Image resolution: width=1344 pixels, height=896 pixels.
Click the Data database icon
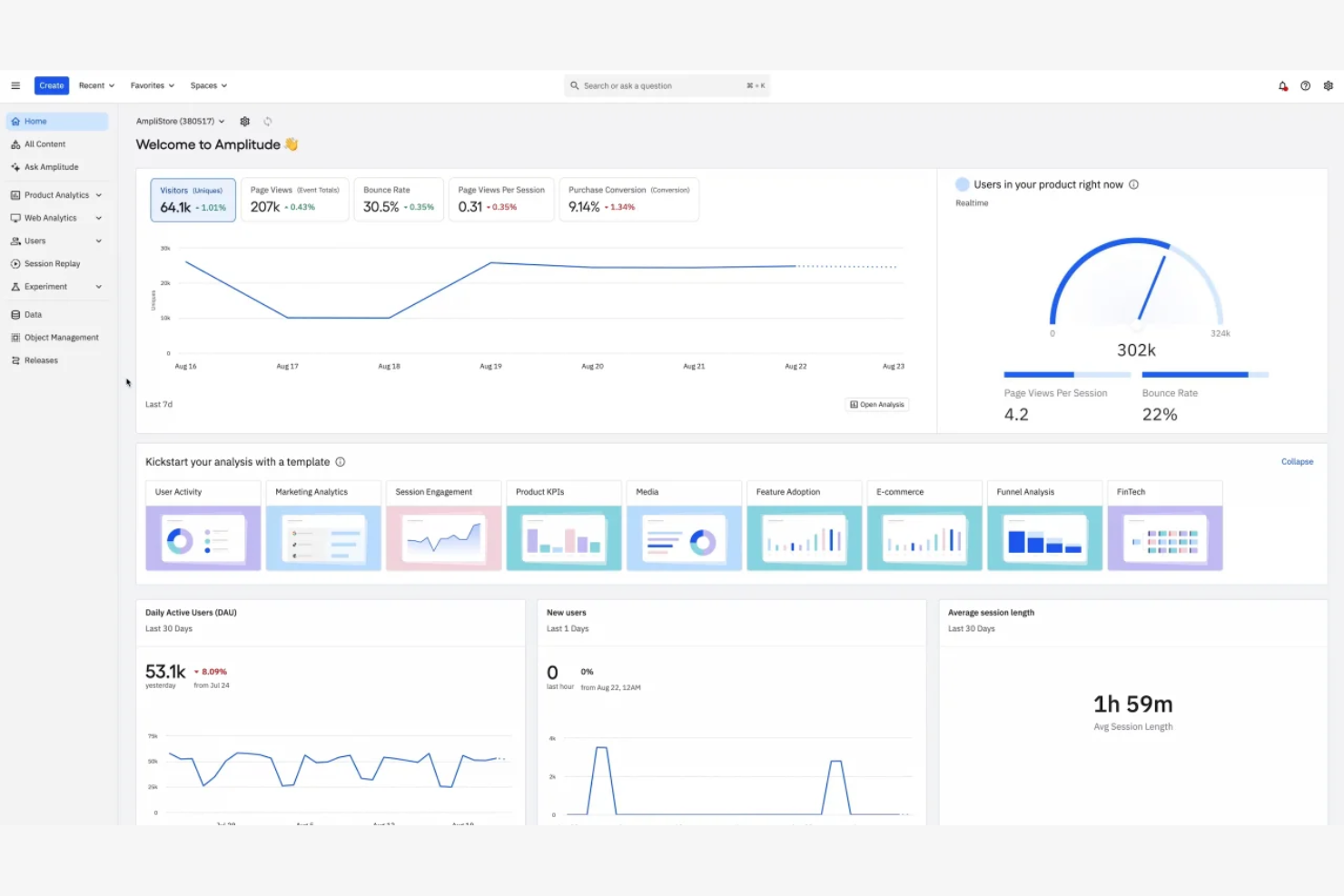point(15,315)
